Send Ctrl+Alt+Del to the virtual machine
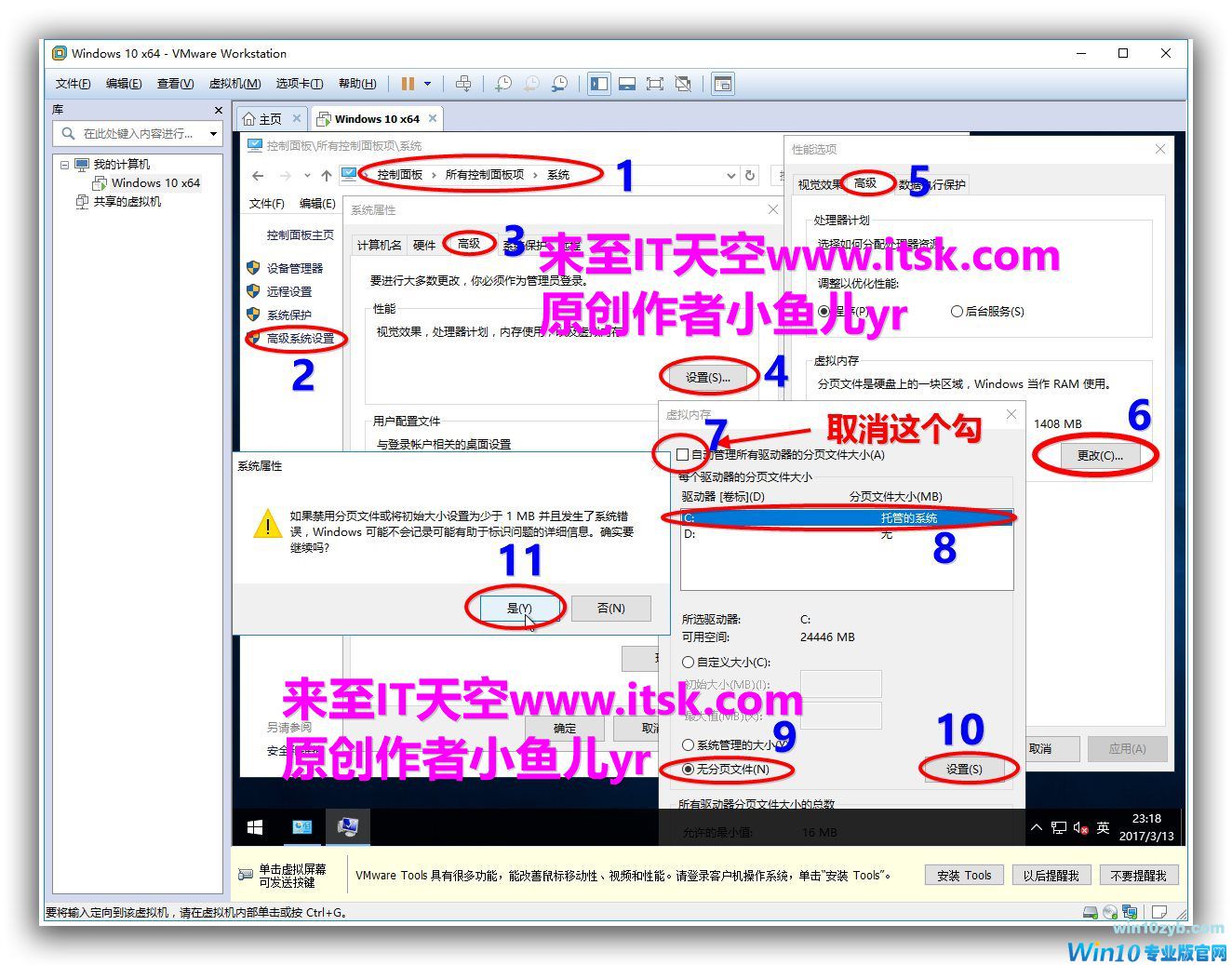The height and width of the screenshot is (965, 1232). tap(463, 84)
